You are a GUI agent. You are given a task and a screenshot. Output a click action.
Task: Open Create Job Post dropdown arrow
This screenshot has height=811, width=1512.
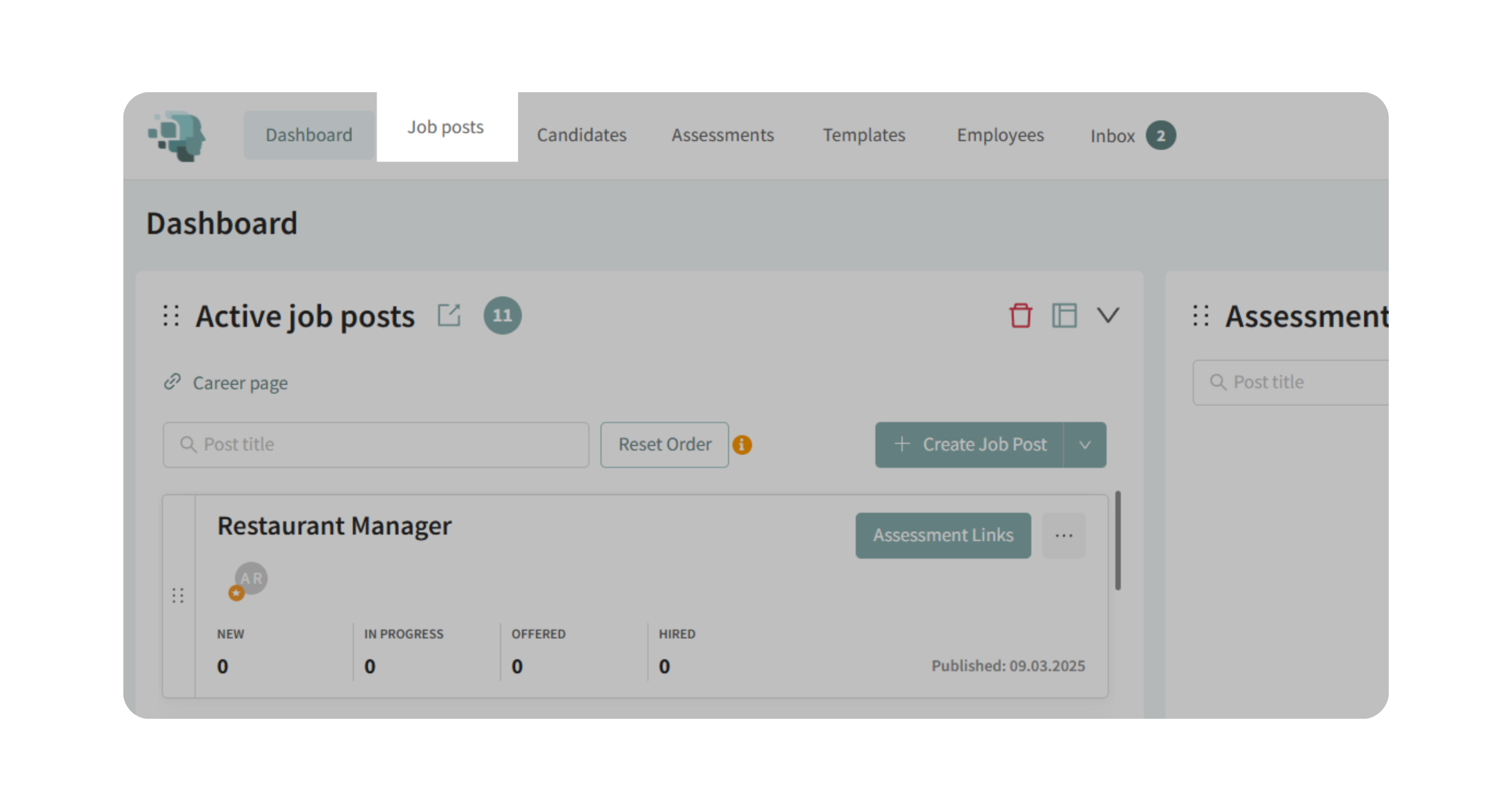pos(1085,445)
